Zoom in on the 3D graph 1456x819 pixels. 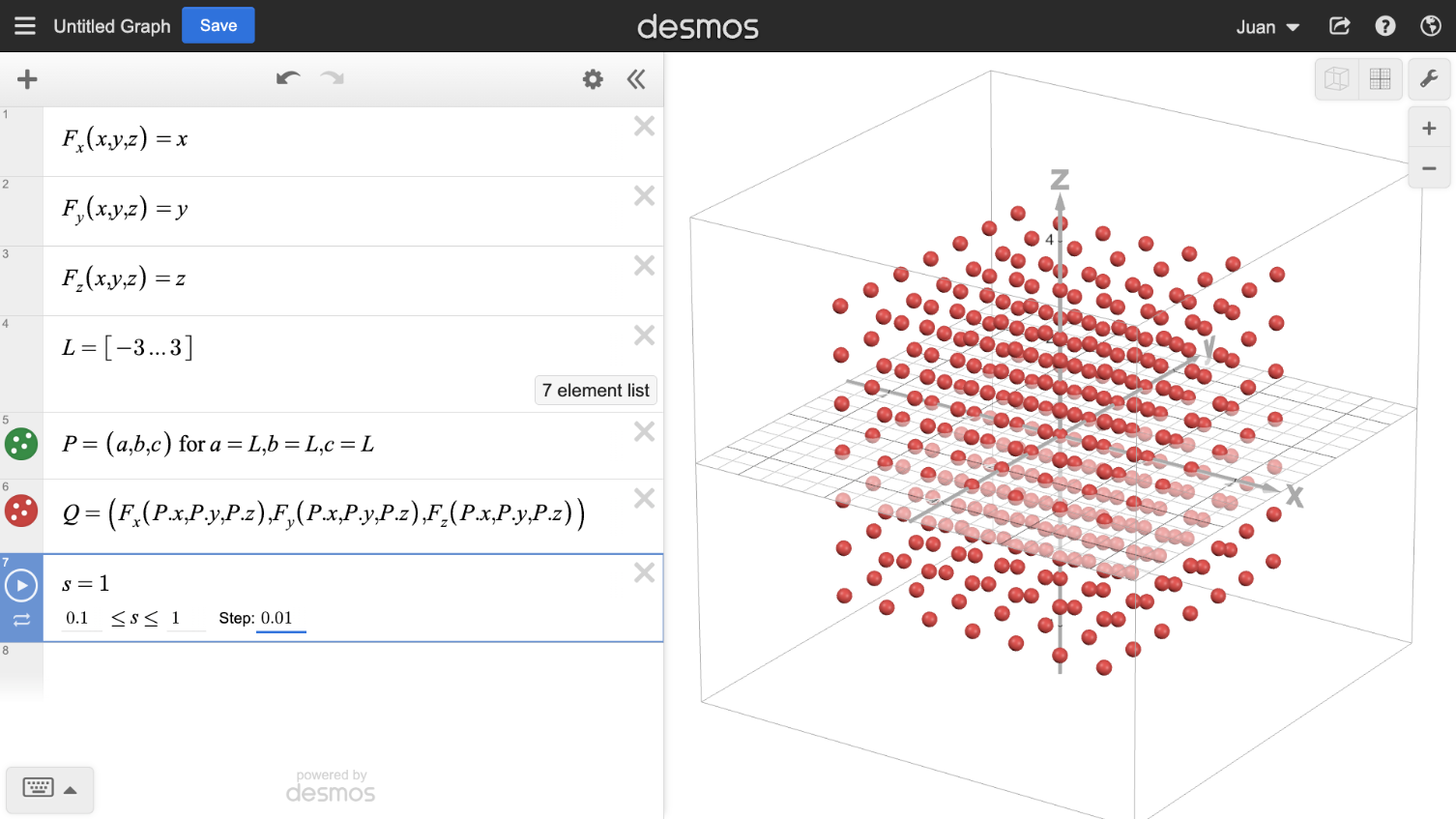coord(1429,129)
